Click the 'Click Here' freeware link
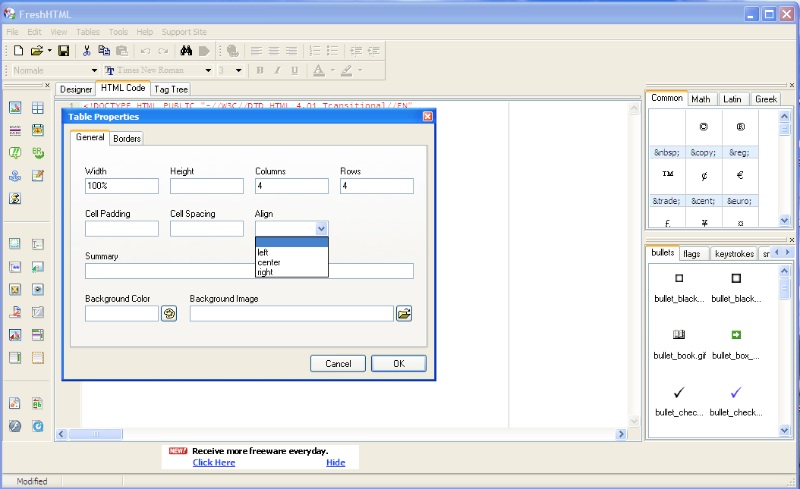Viewport: 800px width, 489px height. point(214,463)
